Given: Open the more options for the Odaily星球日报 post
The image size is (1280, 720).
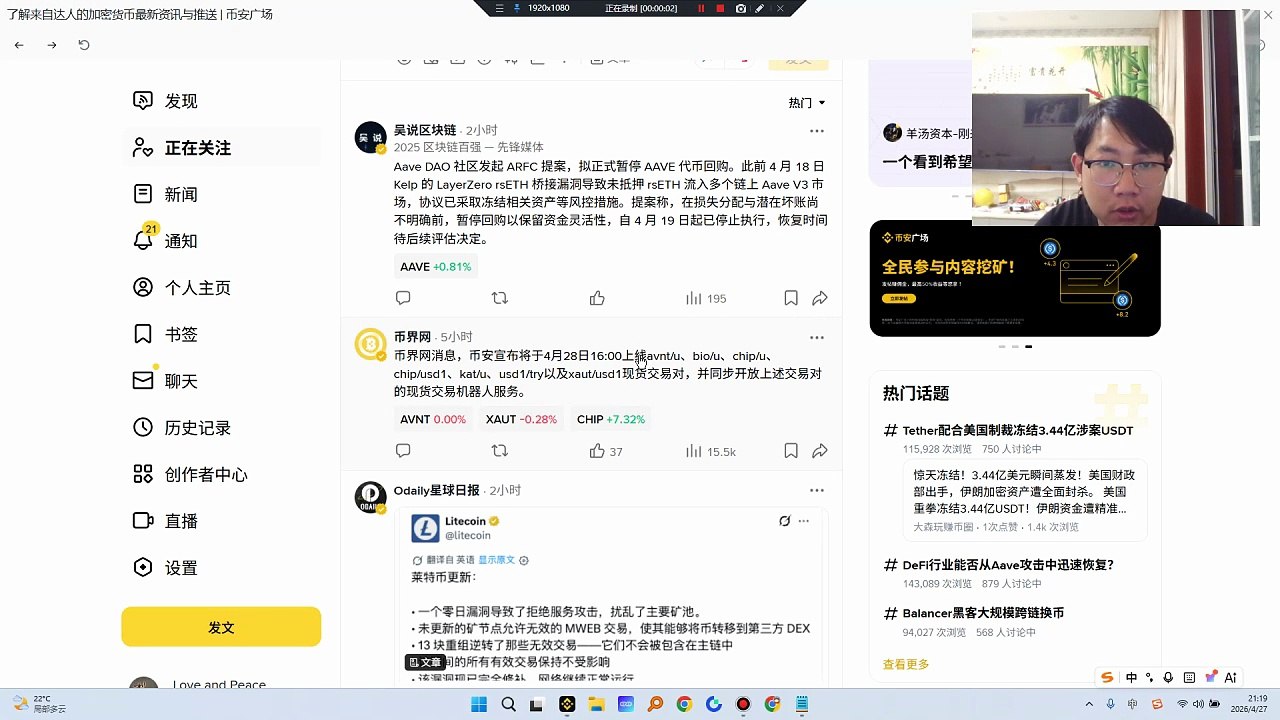Looking at the screenshot, I should click(x=817, y=490).
